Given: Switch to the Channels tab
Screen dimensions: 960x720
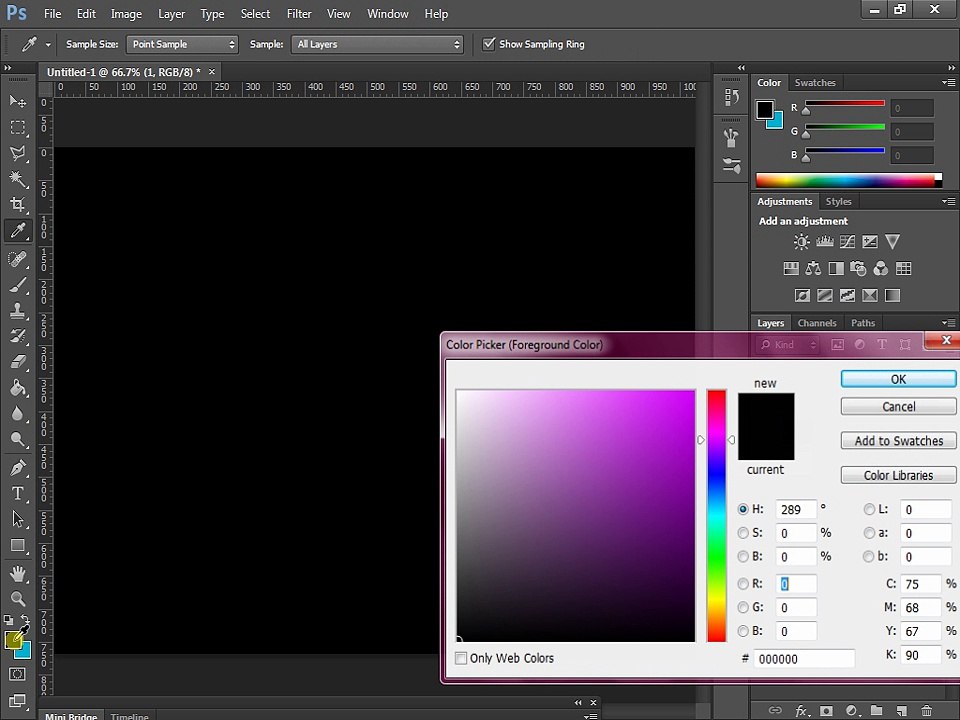Looking at the screenshot, I should (x=817, y=323).
